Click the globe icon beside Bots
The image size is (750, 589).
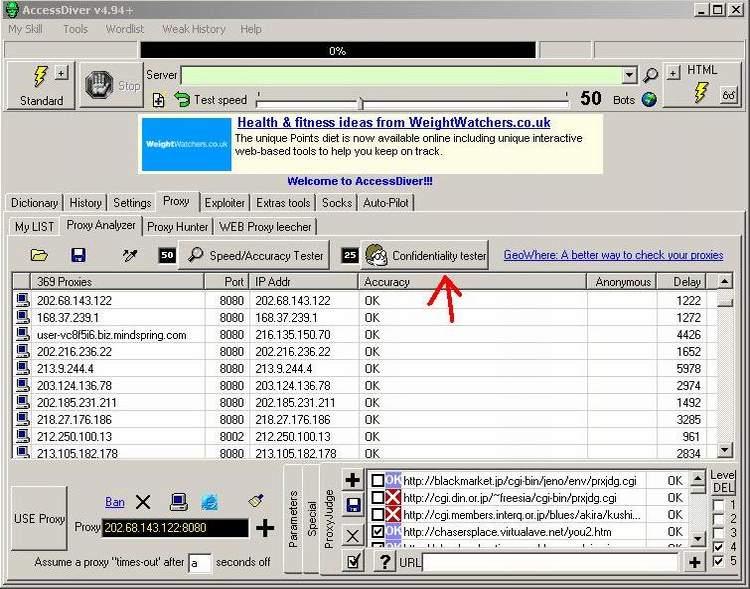650,99
